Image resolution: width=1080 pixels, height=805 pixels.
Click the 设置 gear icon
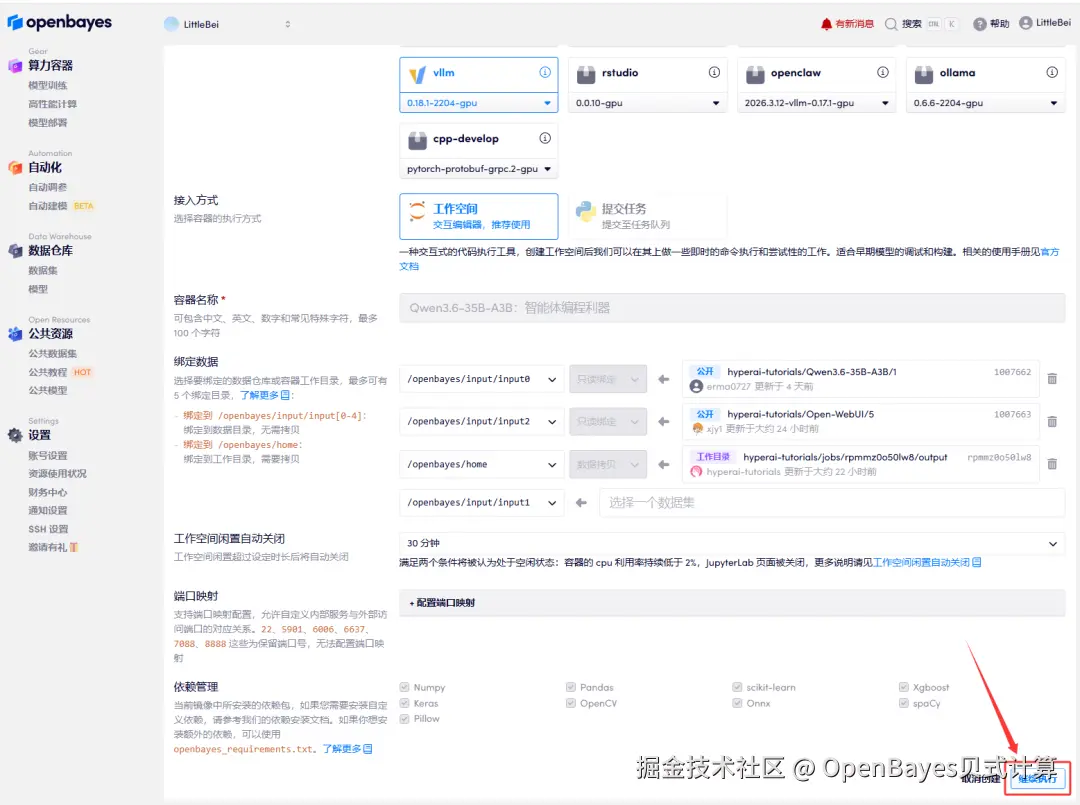pyautogui.click(x=15, y=435)
